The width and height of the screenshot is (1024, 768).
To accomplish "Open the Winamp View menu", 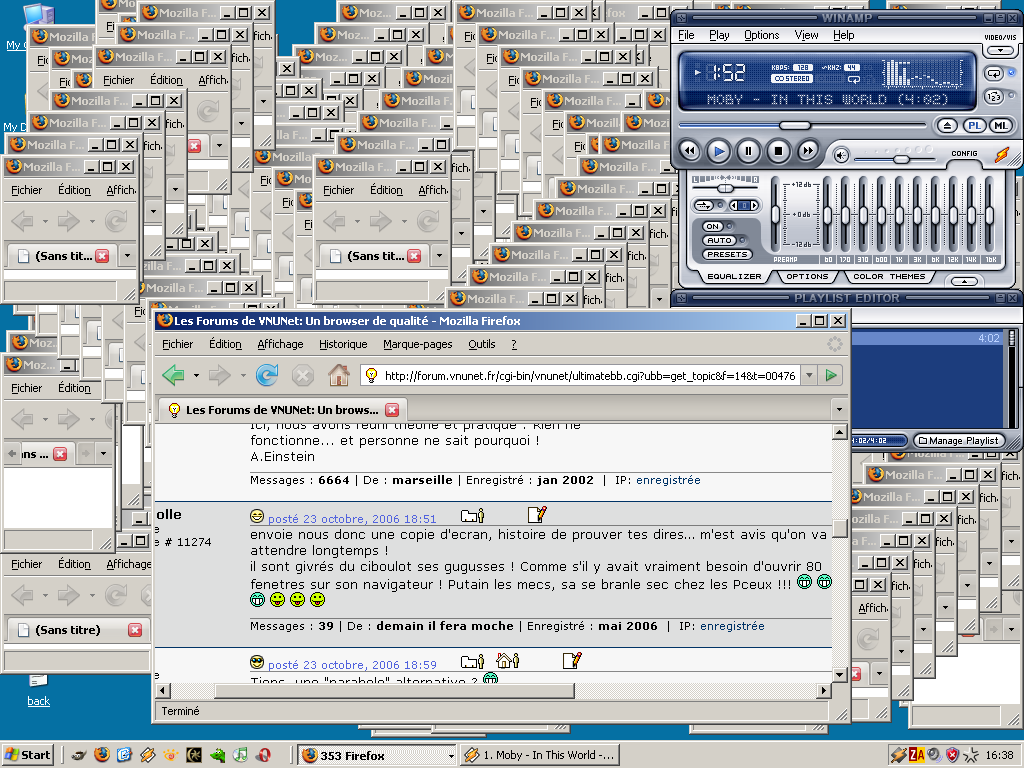I will 806,35.
